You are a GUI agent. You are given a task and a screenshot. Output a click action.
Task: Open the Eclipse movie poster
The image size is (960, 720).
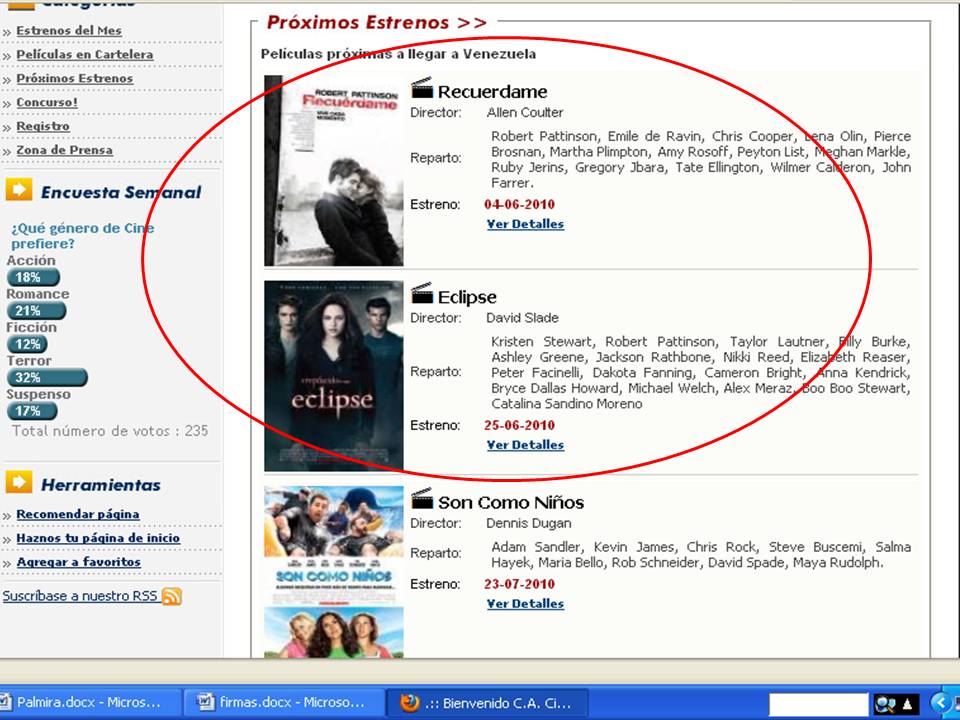pos(334,376)
